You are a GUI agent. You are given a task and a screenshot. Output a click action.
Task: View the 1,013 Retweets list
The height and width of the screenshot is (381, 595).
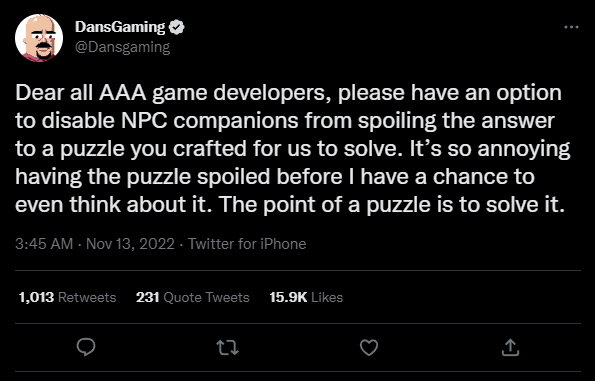pyautogui.click(x=67, y=297)
